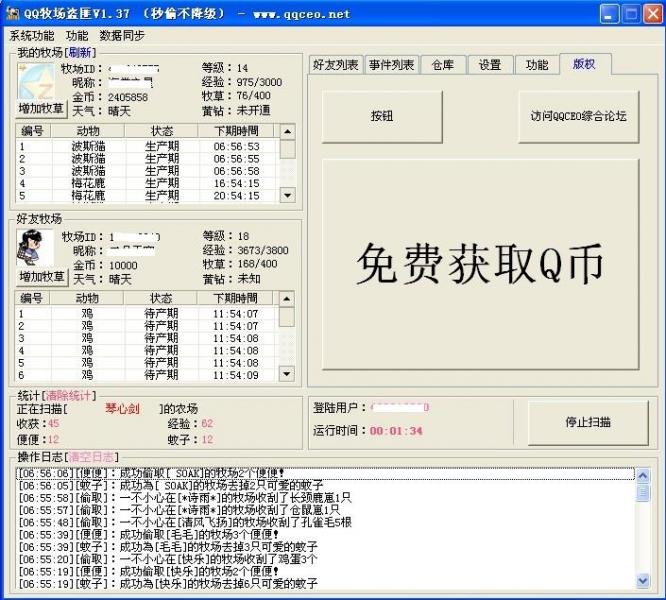Click the operation log scrollbar thumb
The image size is (666, 600).
pos(643,493)
